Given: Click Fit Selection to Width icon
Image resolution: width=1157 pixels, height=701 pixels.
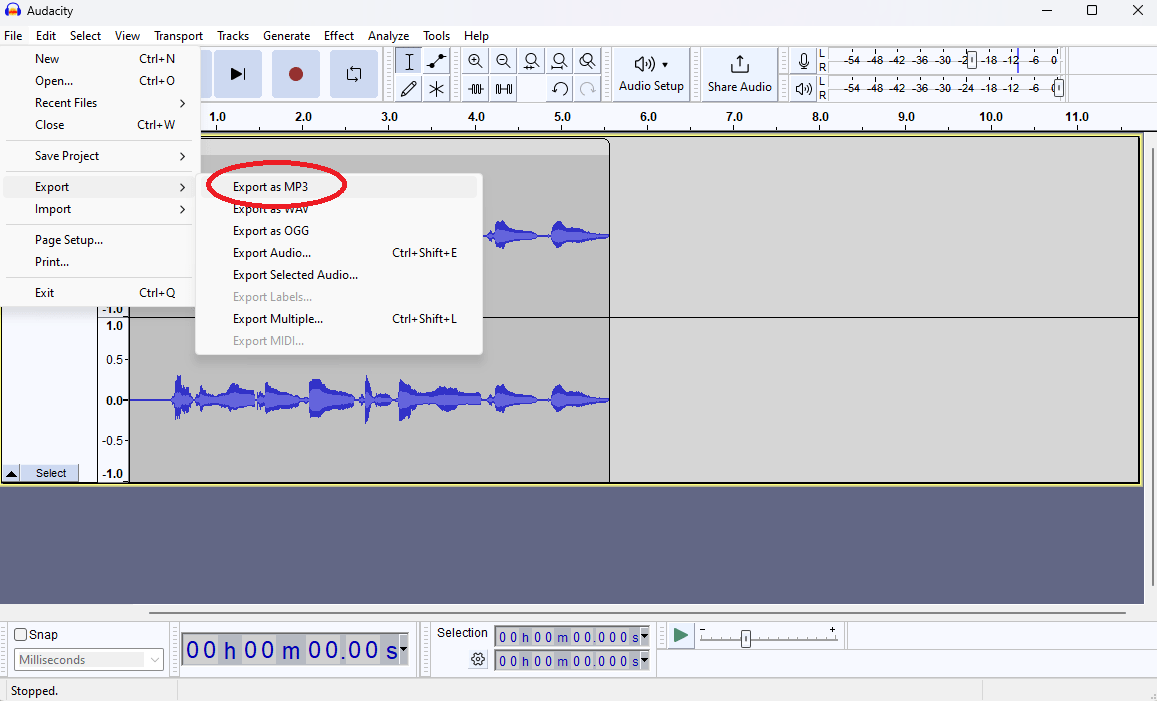Looking at the screenshot, I should 531,61.
